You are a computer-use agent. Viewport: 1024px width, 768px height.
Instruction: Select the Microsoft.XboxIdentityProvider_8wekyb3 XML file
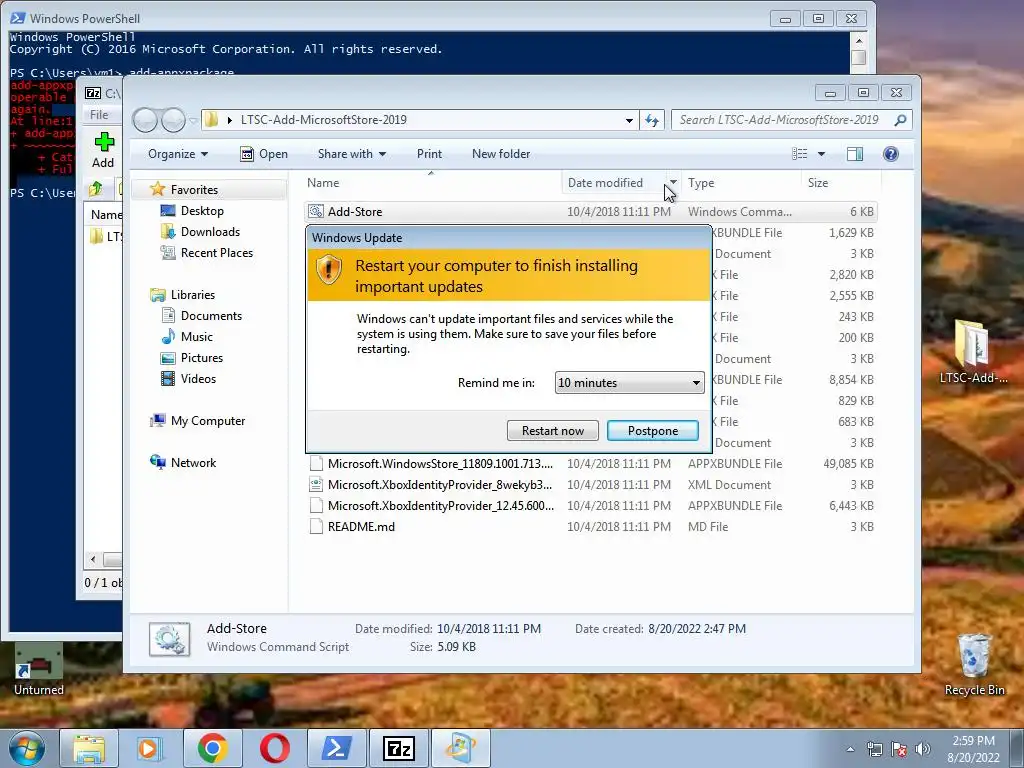(590, 485)
